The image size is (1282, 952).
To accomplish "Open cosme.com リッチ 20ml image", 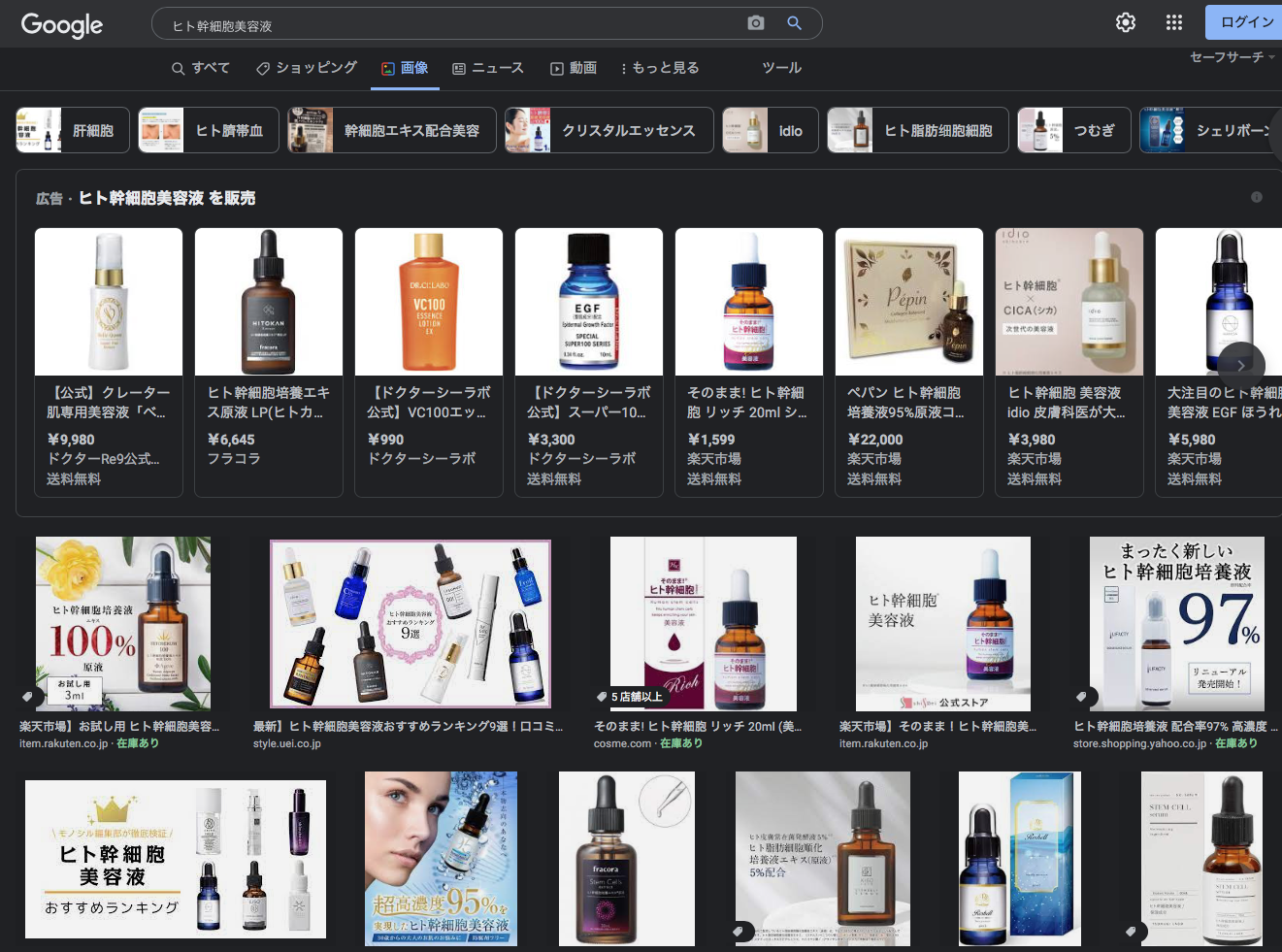I will tap(704, 624).
